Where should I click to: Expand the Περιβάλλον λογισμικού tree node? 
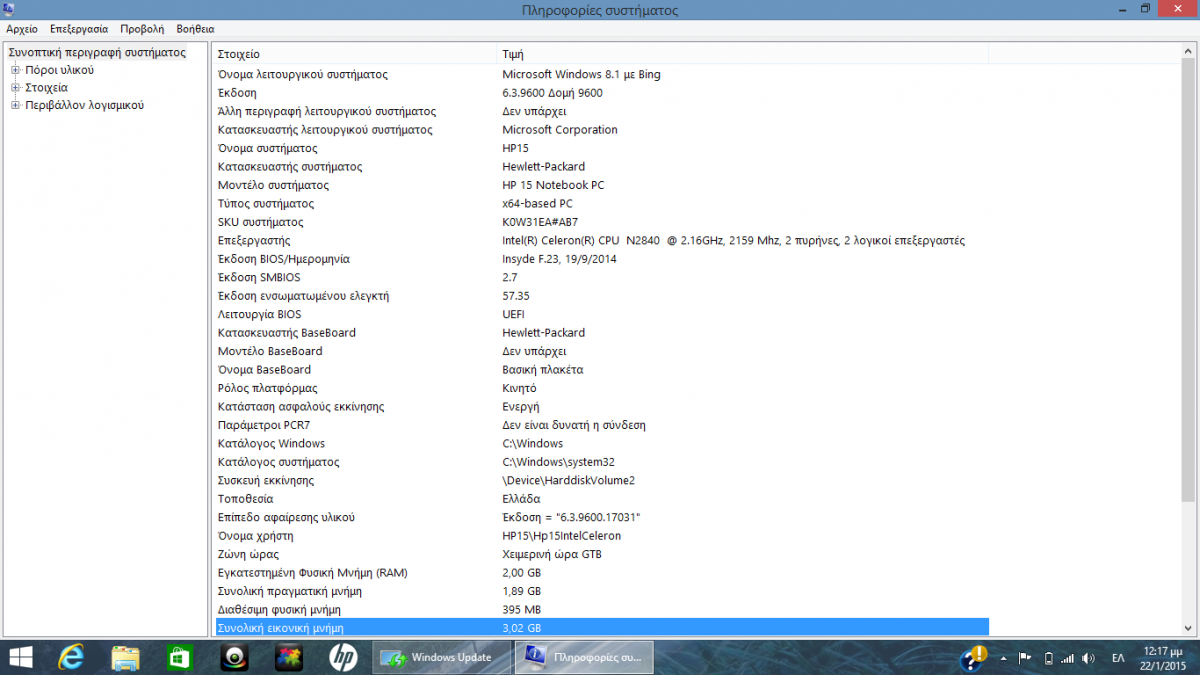coord(15,104)
